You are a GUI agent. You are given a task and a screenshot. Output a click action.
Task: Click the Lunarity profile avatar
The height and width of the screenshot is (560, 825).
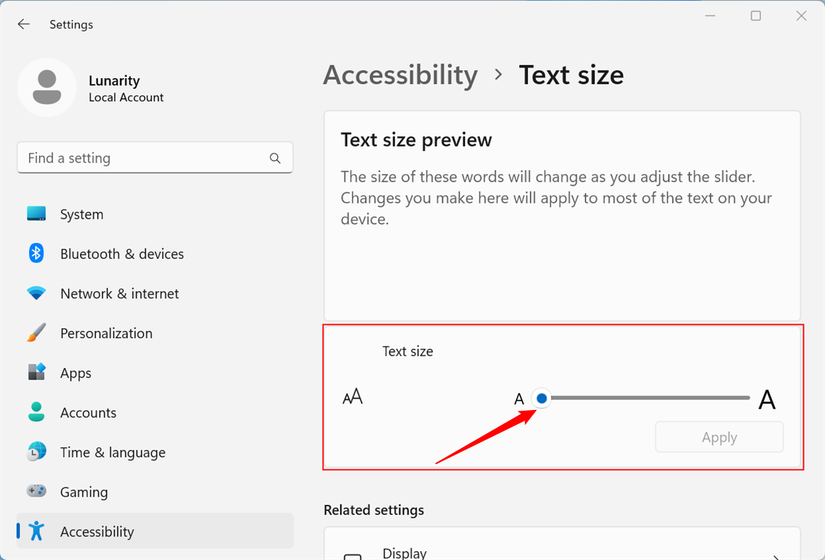[x=46, y=88]
